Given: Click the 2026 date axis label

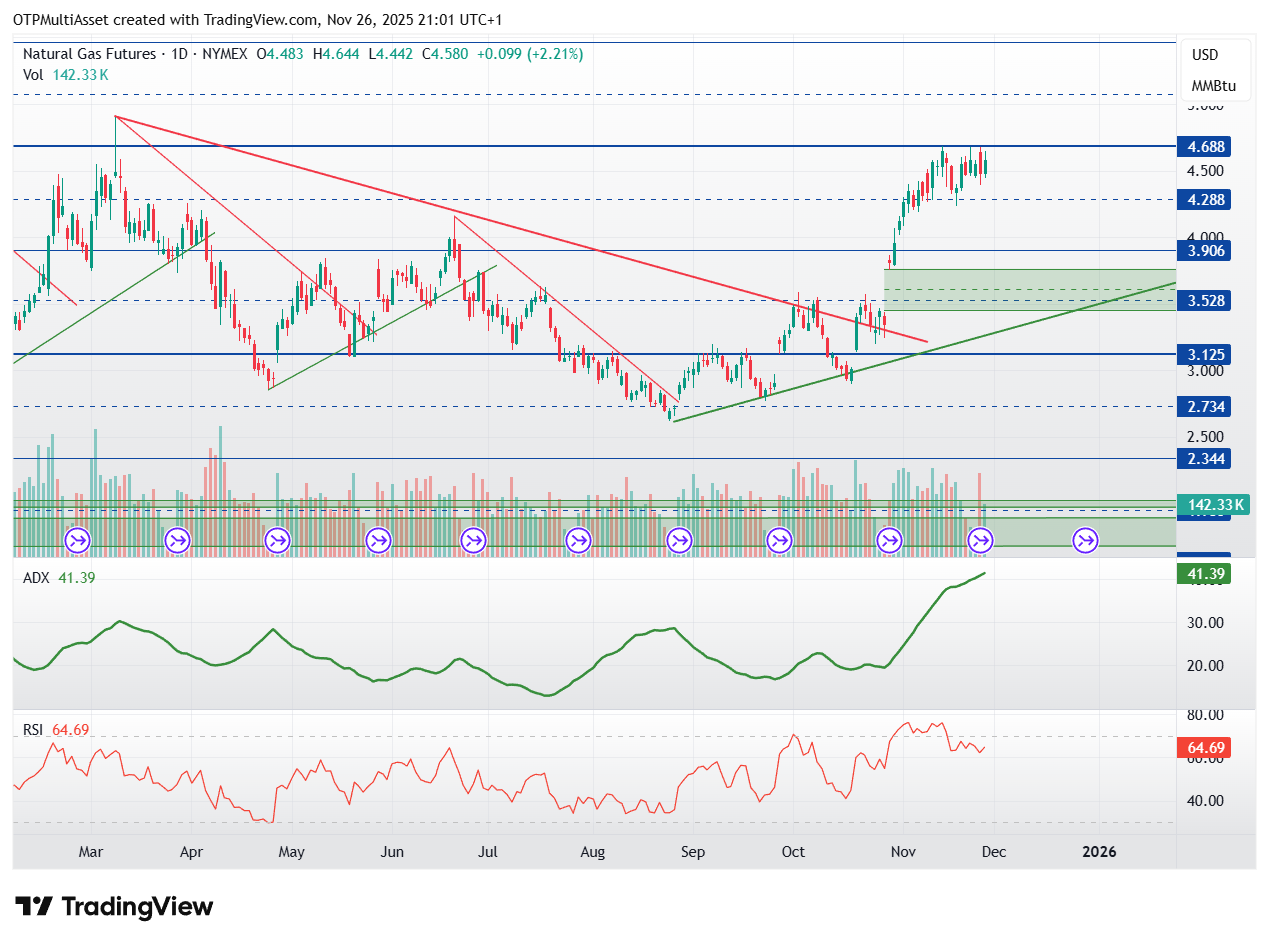Looking at the screenshot, I should pyautogui.click(x=1099, y=852).
